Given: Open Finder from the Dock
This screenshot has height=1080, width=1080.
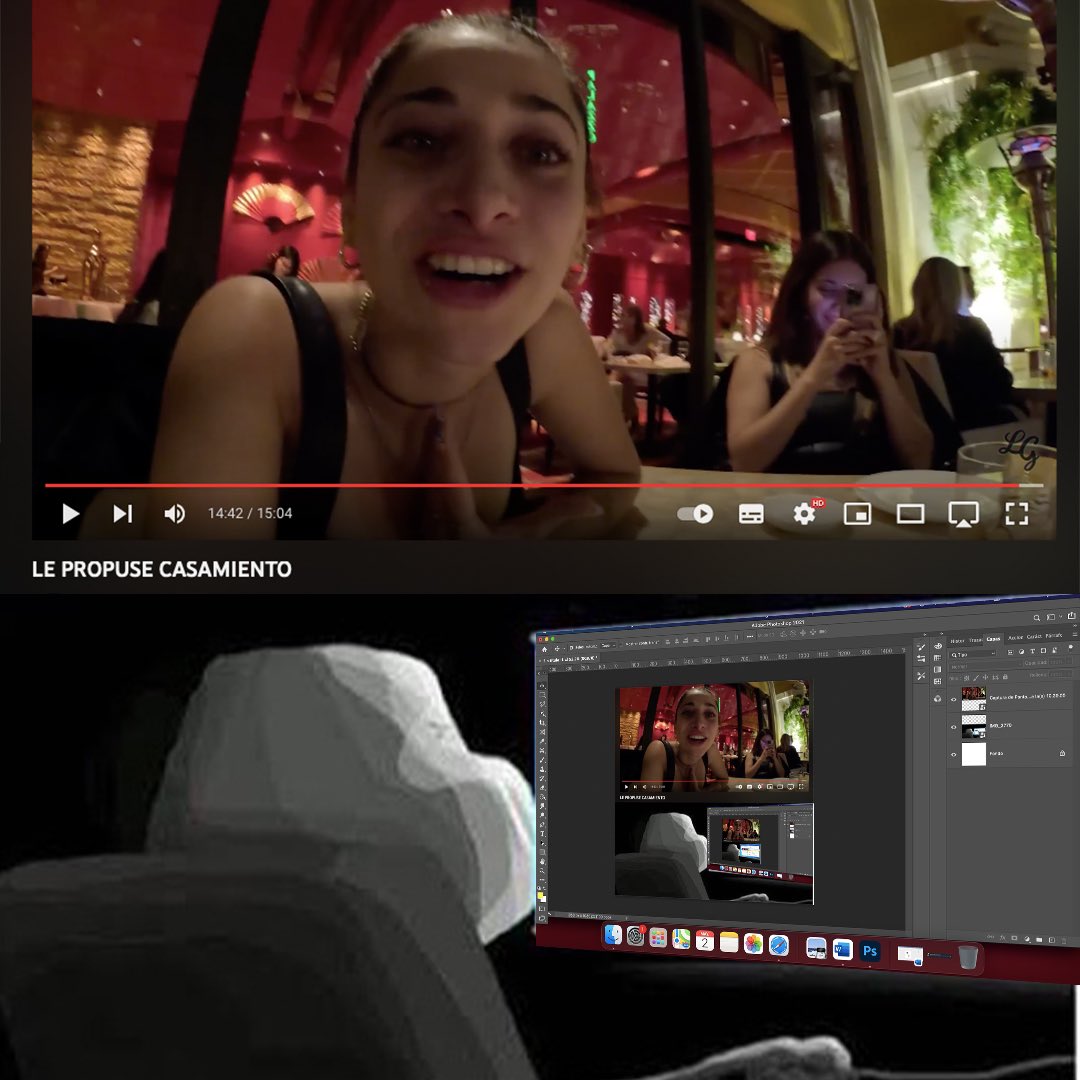Looking at the screenshot, I should pos(612,935).
